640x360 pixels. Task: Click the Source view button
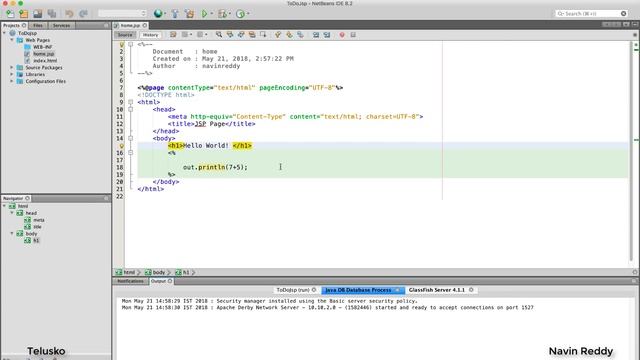[x=125, y=35]
